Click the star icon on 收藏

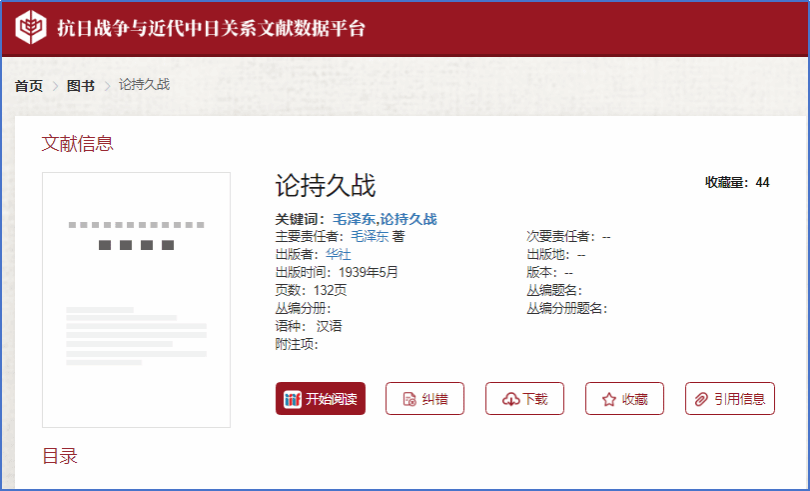(x=609, y=399)
